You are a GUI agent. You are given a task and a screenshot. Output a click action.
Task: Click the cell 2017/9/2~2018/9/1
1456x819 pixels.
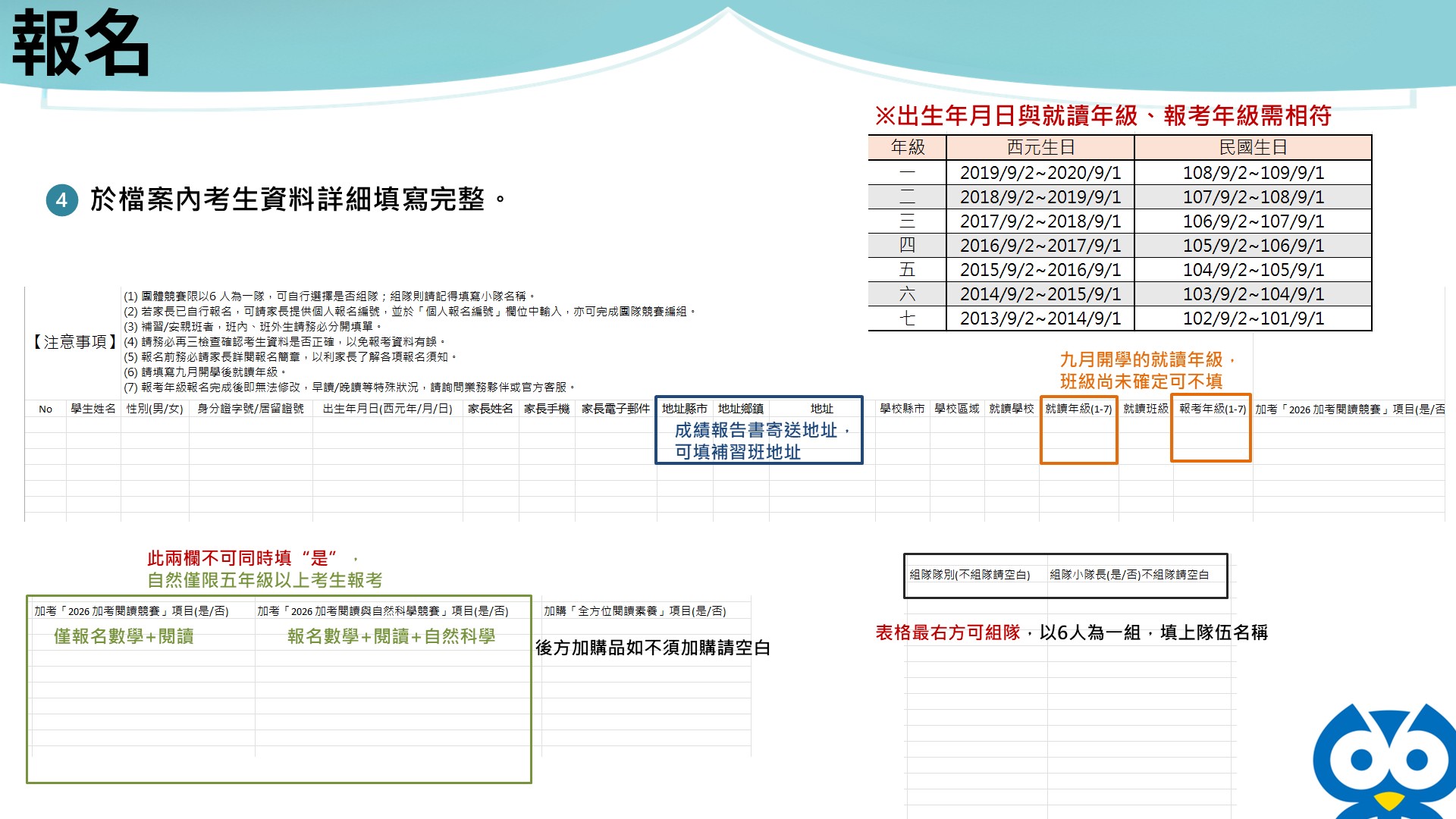click(x=1040, y=221)
